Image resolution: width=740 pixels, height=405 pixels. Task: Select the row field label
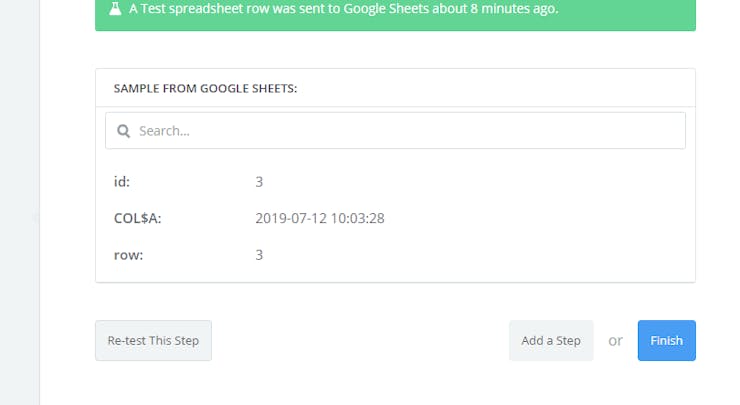[x=128, y=255]
